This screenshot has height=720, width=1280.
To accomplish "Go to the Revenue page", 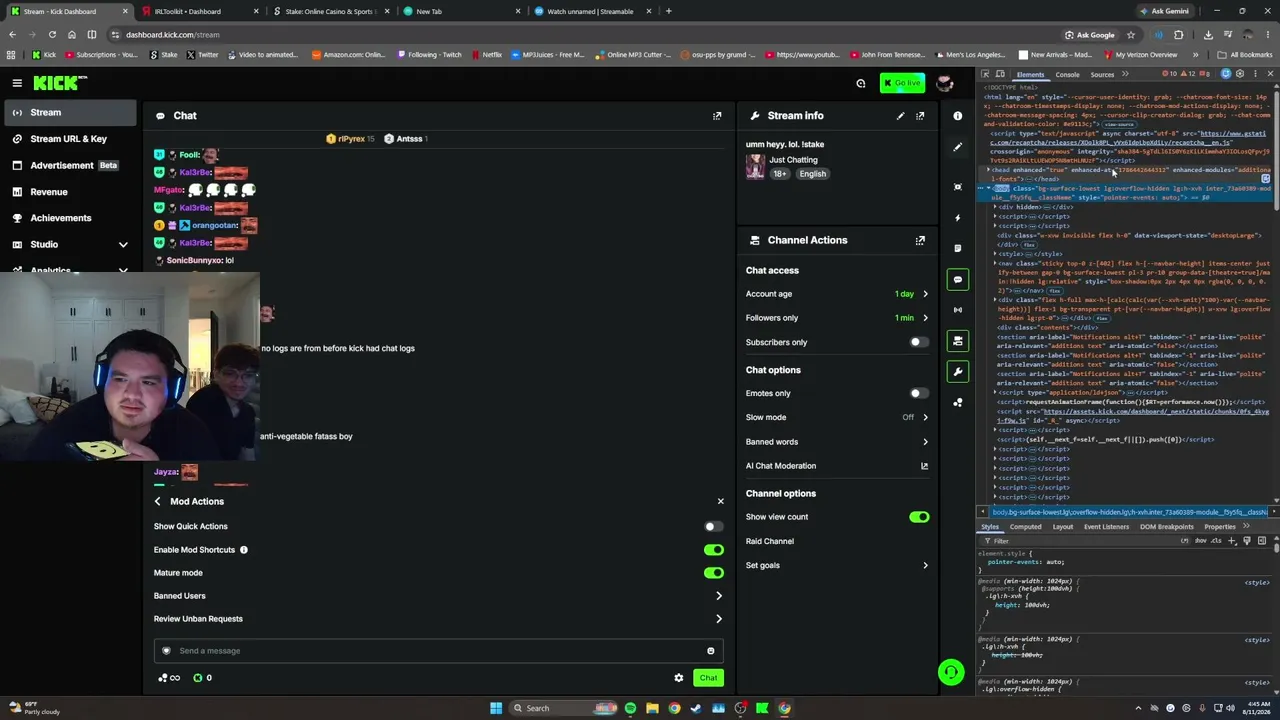I will [71, 192].
